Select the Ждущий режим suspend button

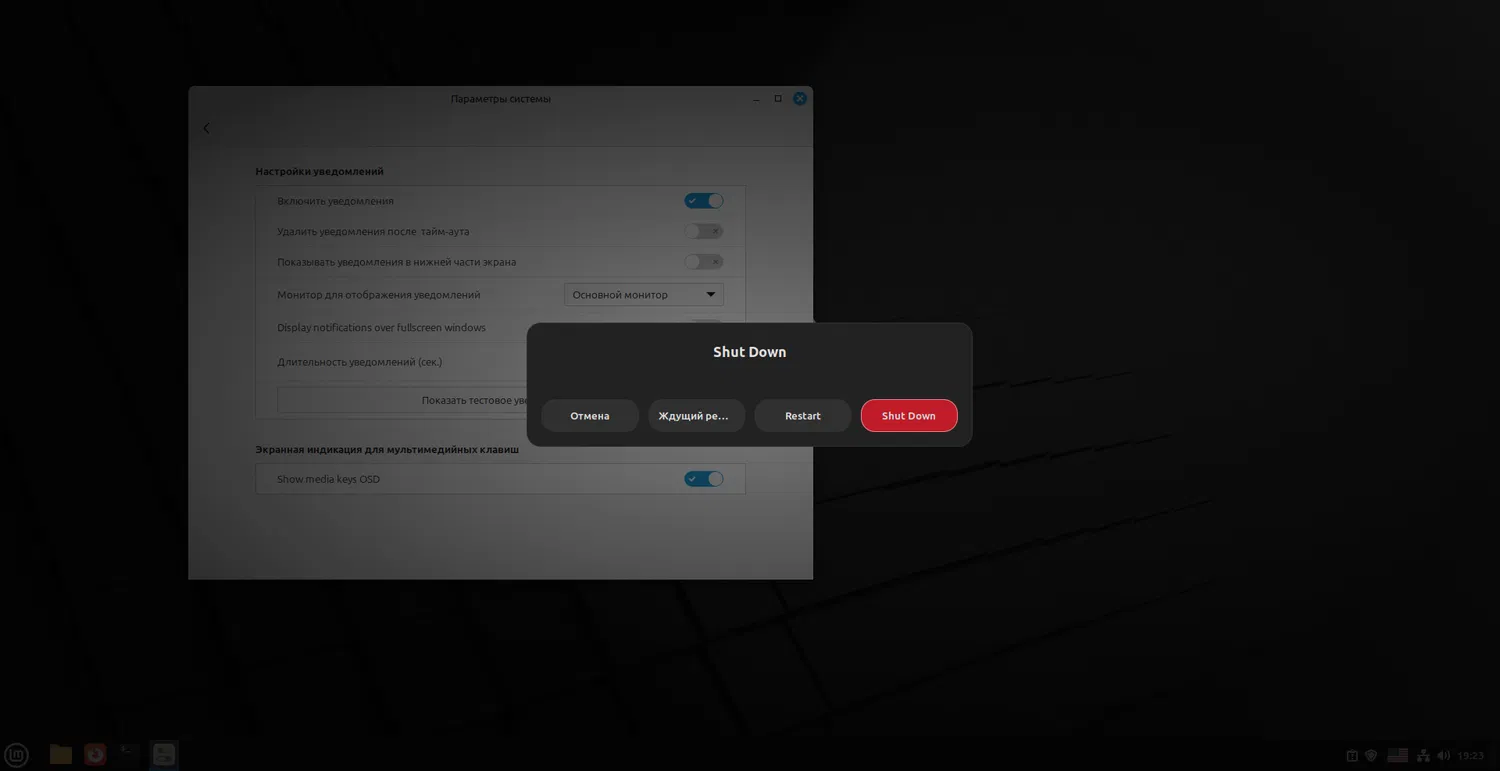[696, 416]
